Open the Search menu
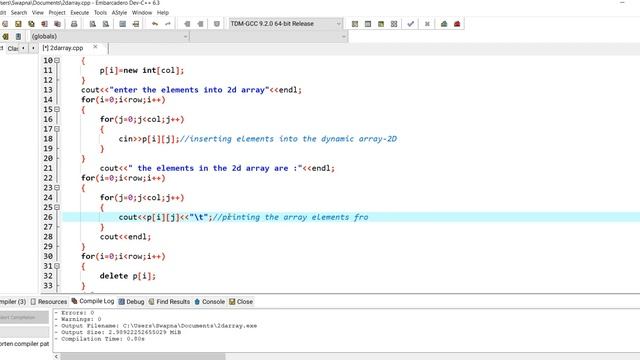 pyautogui.click(x=19, y=13)
